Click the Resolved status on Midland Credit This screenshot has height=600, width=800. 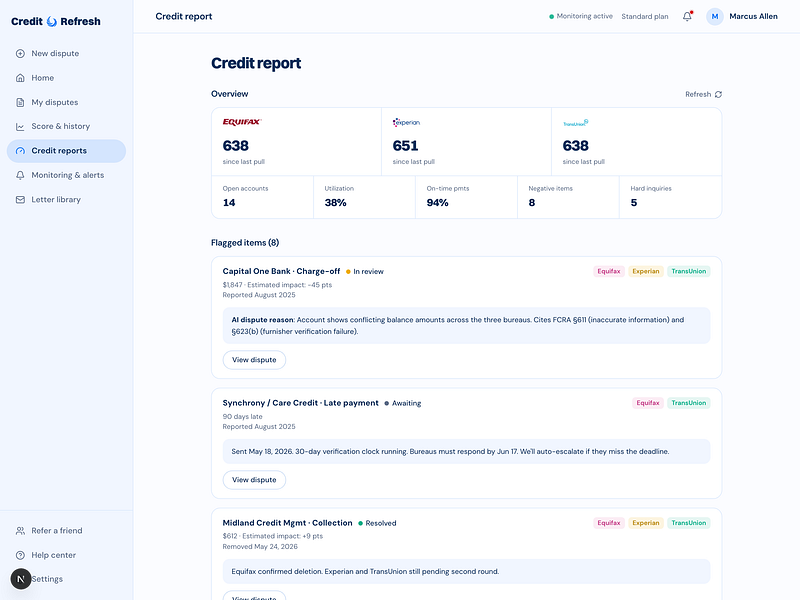point(377,523)
